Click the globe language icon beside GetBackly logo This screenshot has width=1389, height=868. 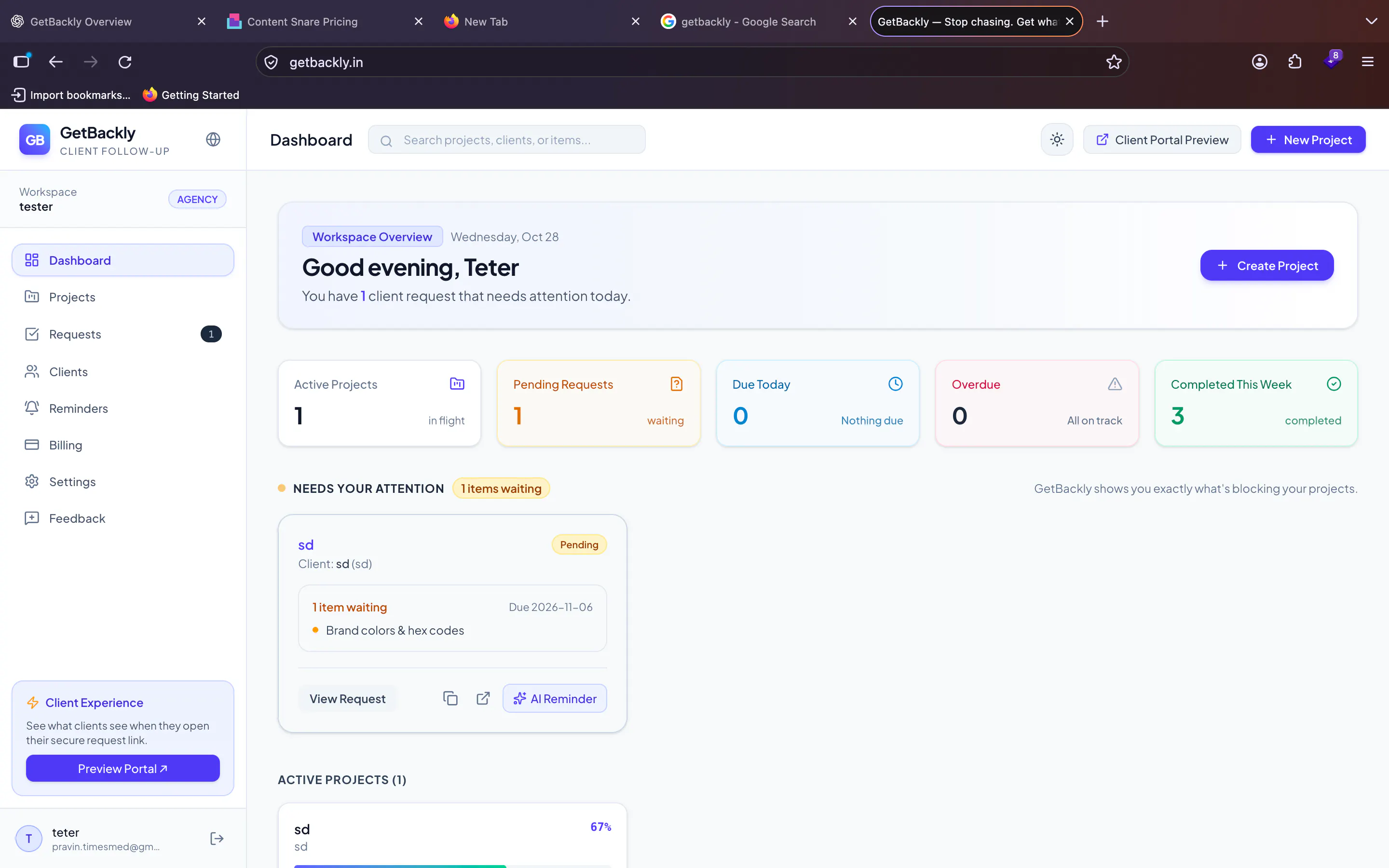(213, 139)
